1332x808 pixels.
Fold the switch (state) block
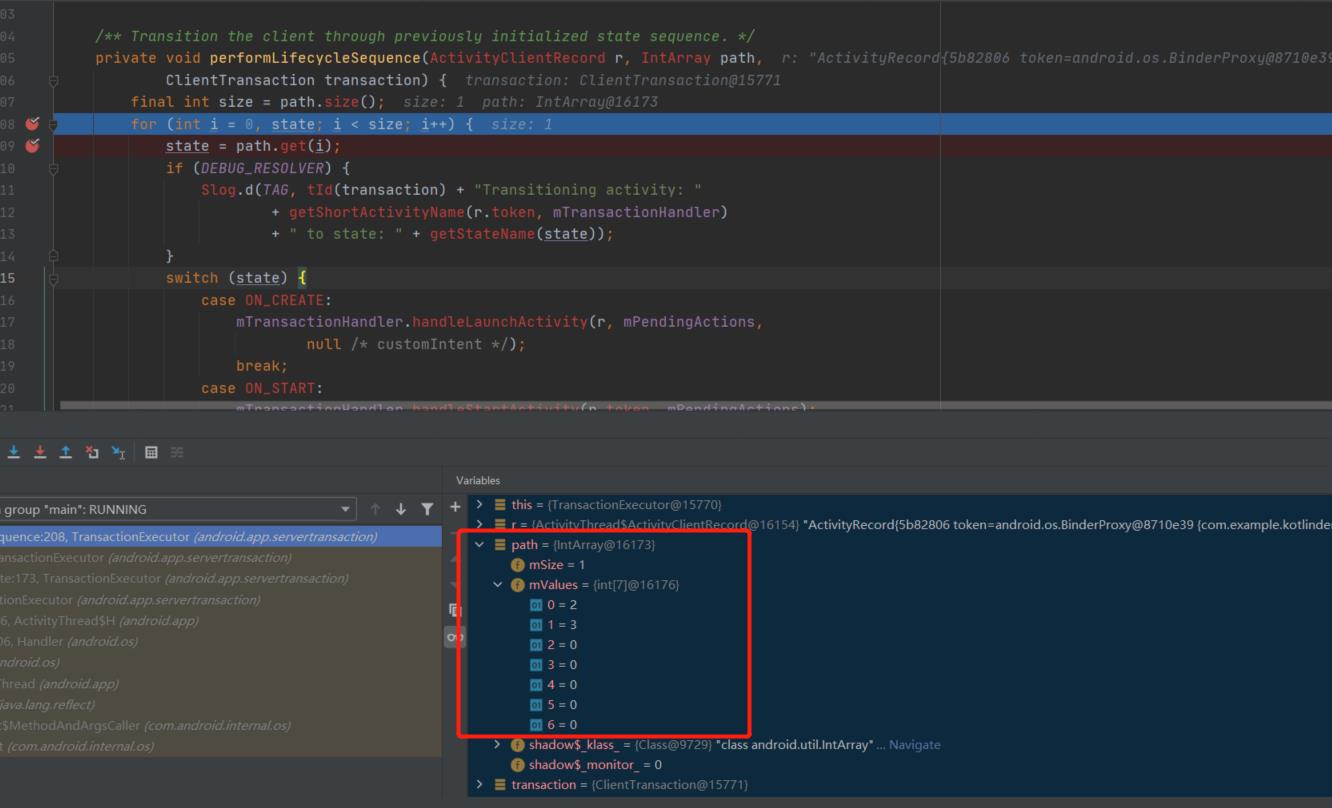click(53, 278)
